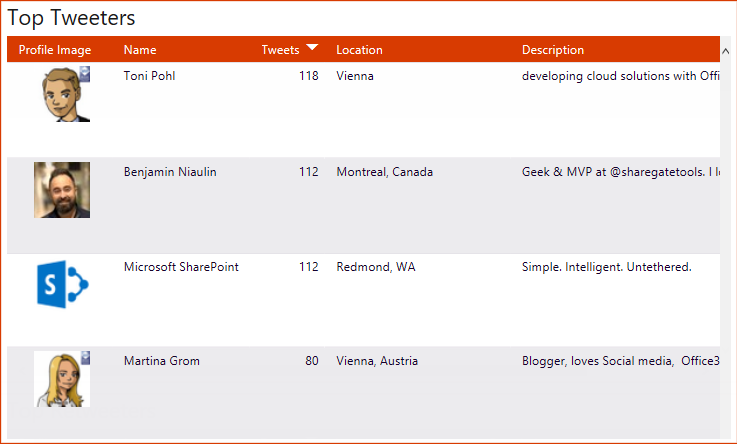737x444 pixels.
Task: Click badge icon on Toni Pohl's avatar
Action: coord(85,72)
